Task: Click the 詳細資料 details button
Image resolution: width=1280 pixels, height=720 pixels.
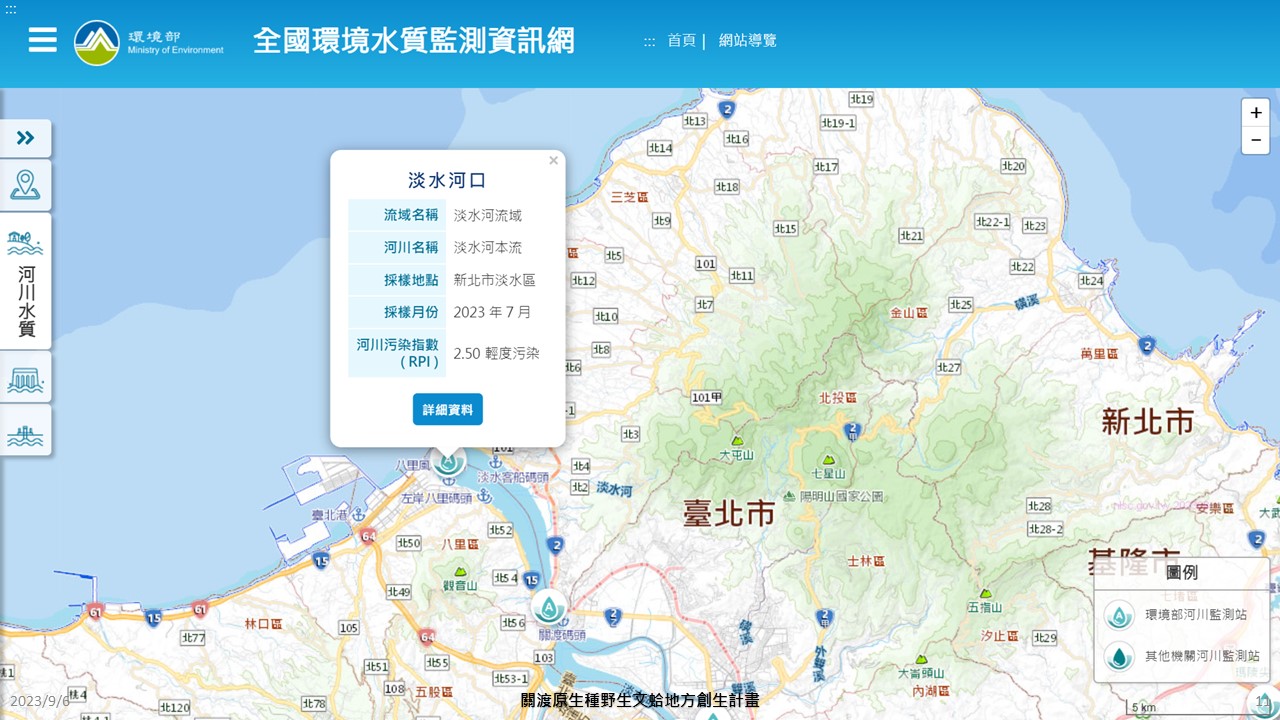Action: (x=448, y=409)
